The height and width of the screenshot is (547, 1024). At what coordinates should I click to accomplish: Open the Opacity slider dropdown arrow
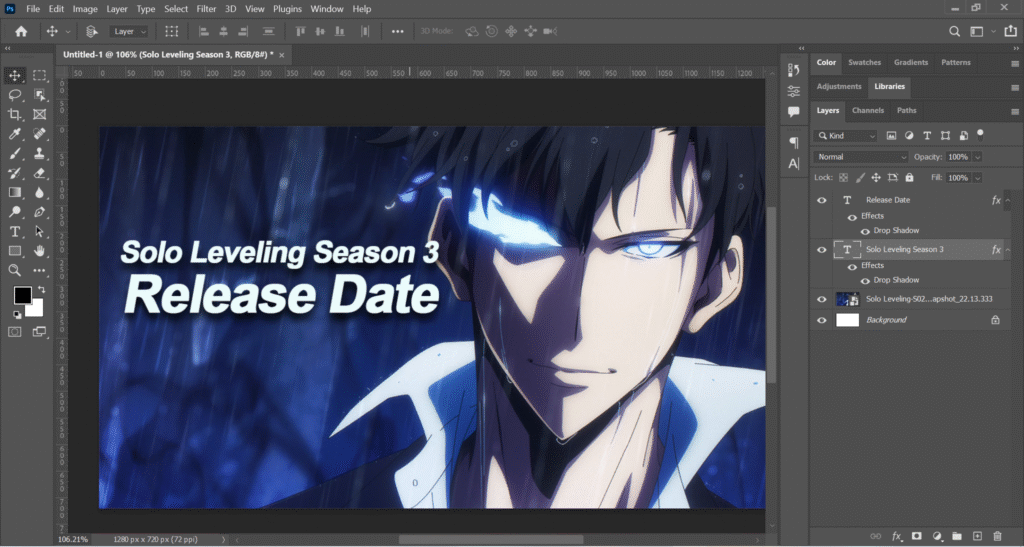pyautogui.click(x=978, y=157)
